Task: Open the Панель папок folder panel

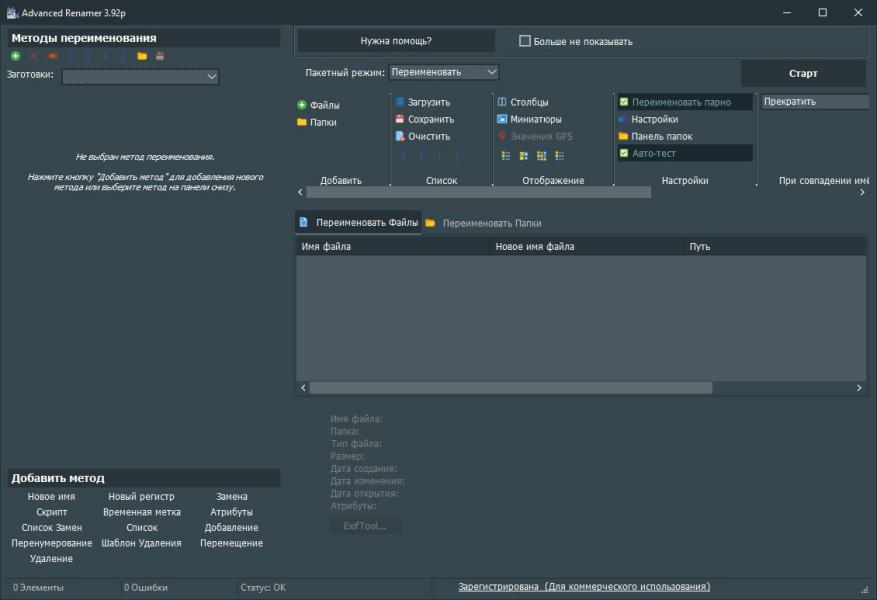Action: 656,136
